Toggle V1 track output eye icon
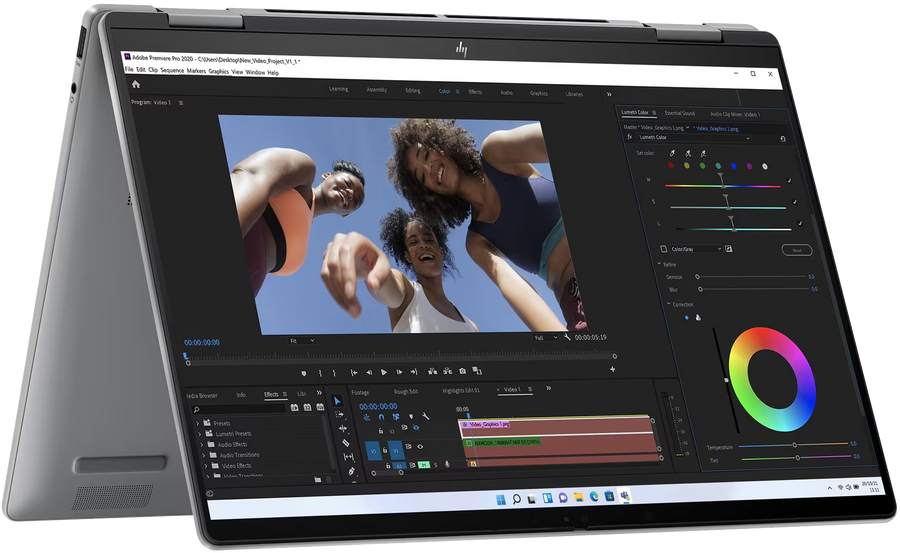This screenshot has width=900, height=553. click(x=420, y=446)
